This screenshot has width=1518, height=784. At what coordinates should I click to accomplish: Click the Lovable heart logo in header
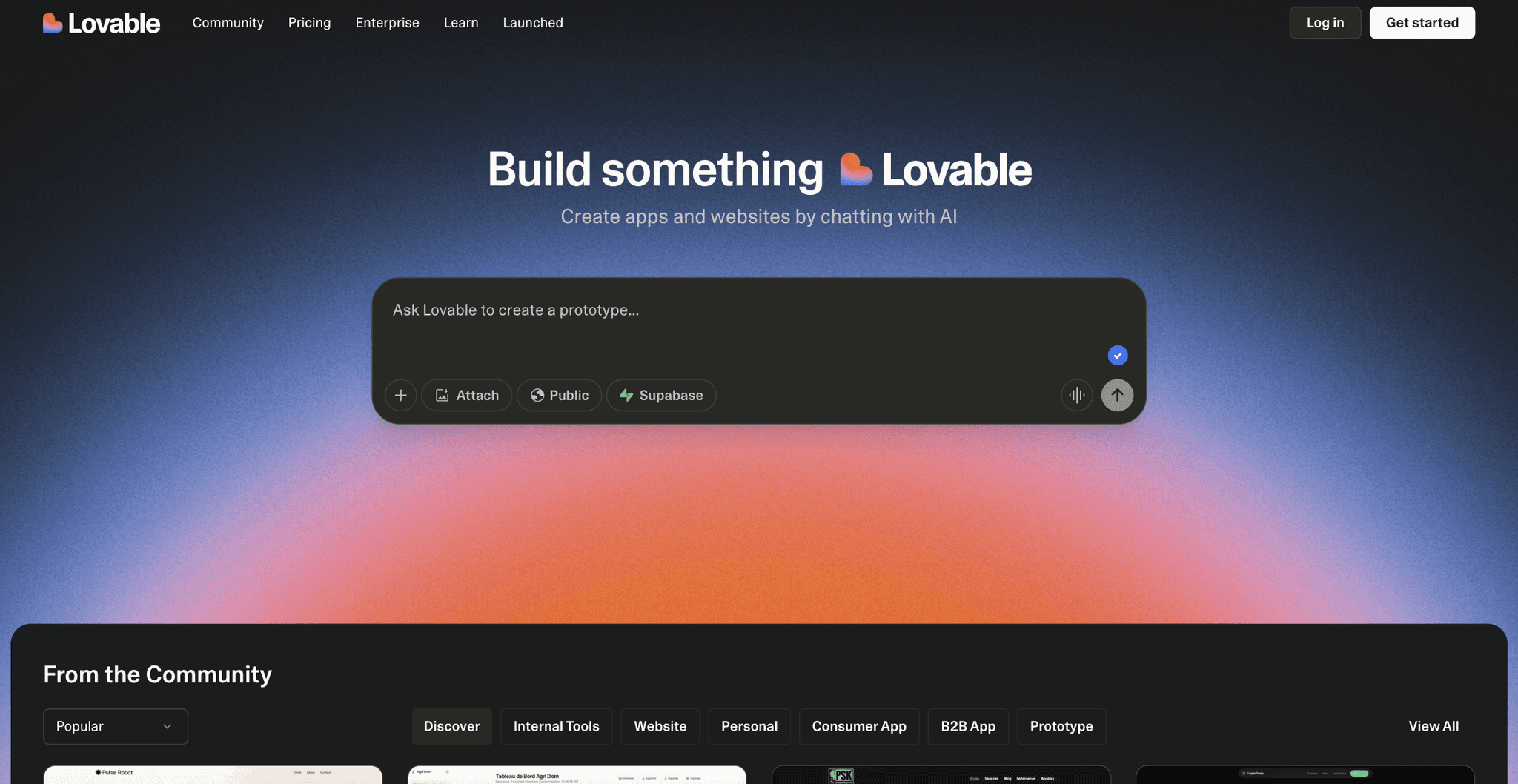(53, 23)
